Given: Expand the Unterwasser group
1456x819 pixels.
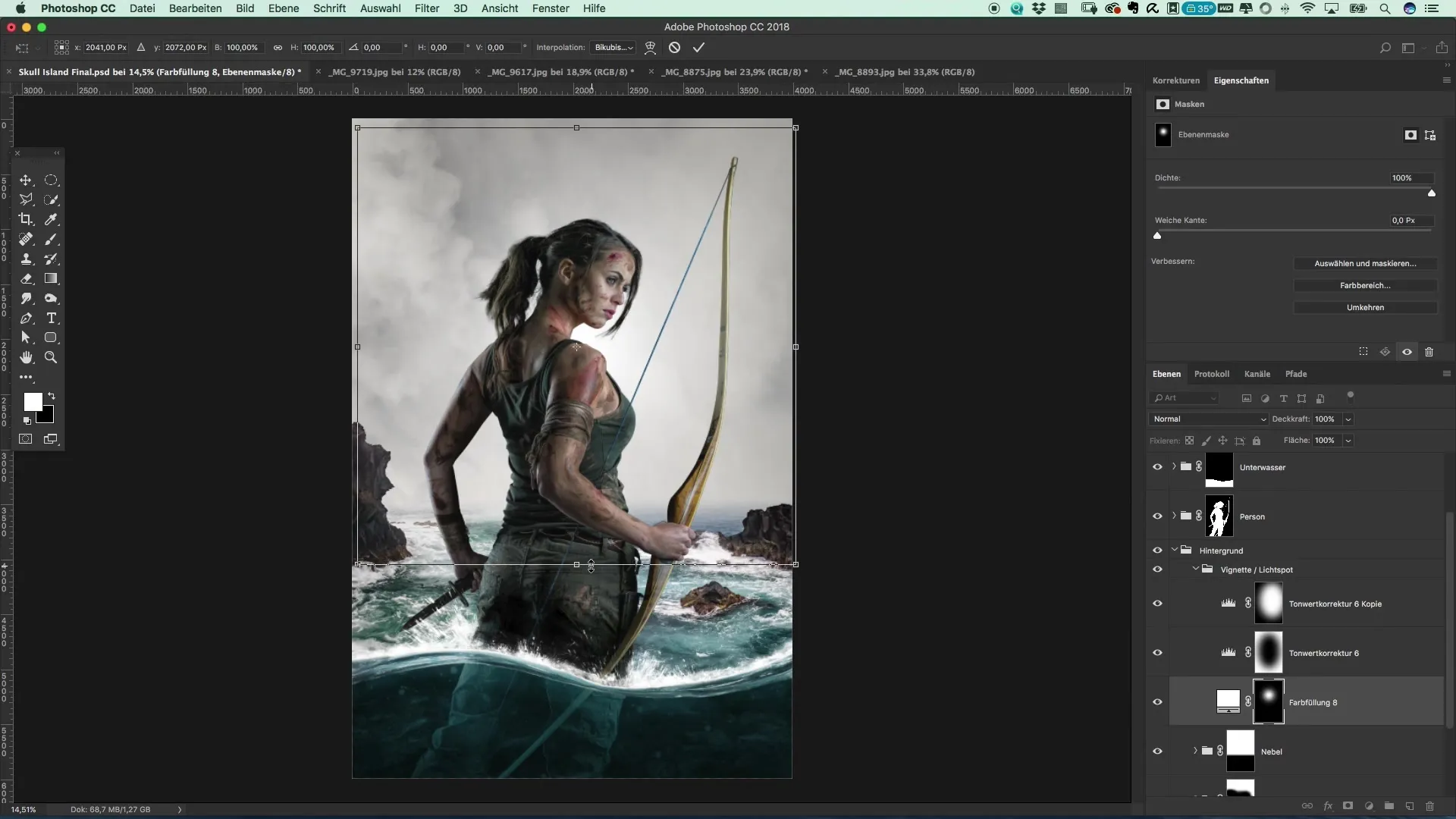Looking at the screenshot, I should 1174,466.
